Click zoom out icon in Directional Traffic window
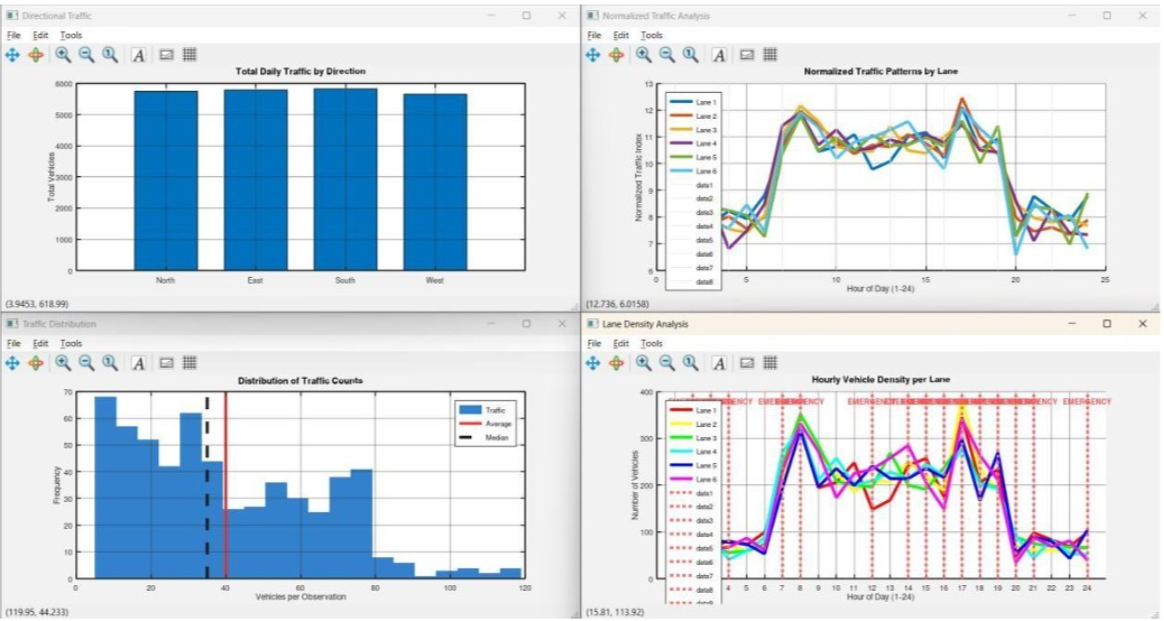The height and width of the screenshot is (621, 1164). pyautogui.click(x=87, y=55)
